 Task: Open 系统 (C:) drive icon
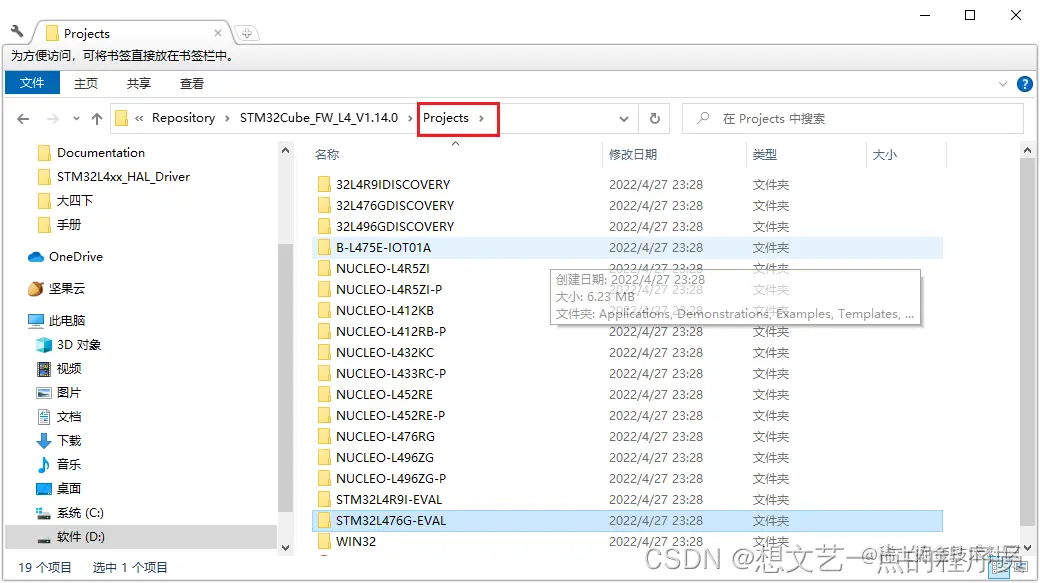click(x=44, y=513)
